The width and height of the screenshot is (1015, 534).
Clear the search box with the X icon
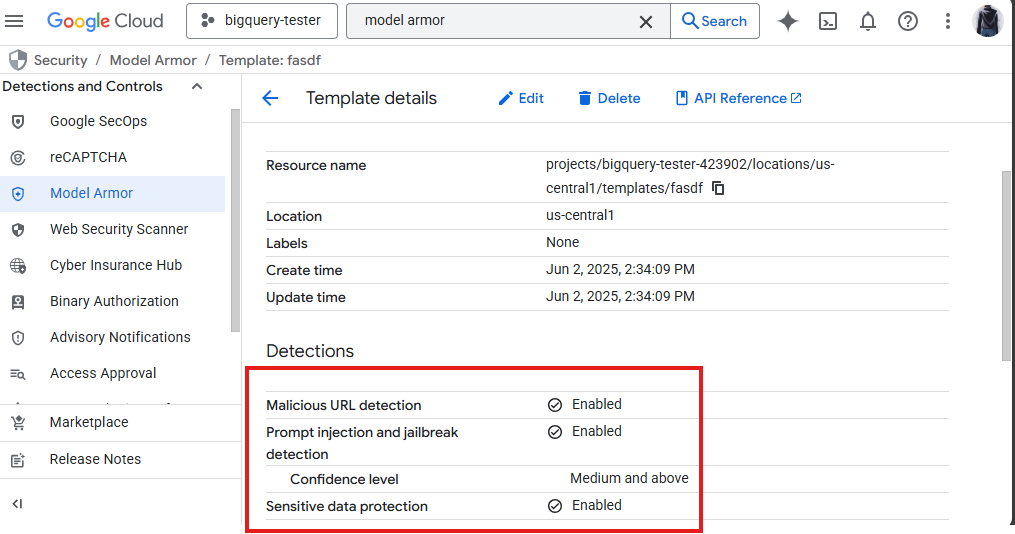tap(645, 21)
